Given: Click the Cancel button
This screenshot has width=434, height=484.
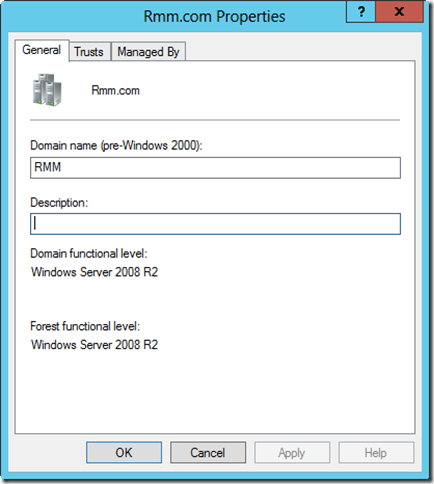Looking at the screenshot, I should point(208,453).
